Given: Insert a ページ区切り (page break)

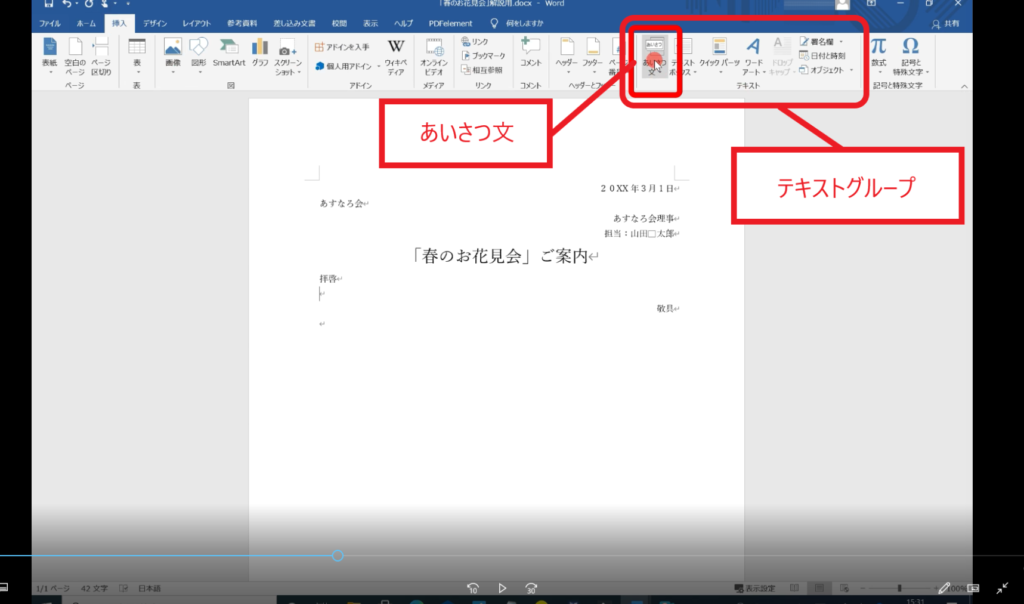Looking at the screenshot, I should 101,54.
